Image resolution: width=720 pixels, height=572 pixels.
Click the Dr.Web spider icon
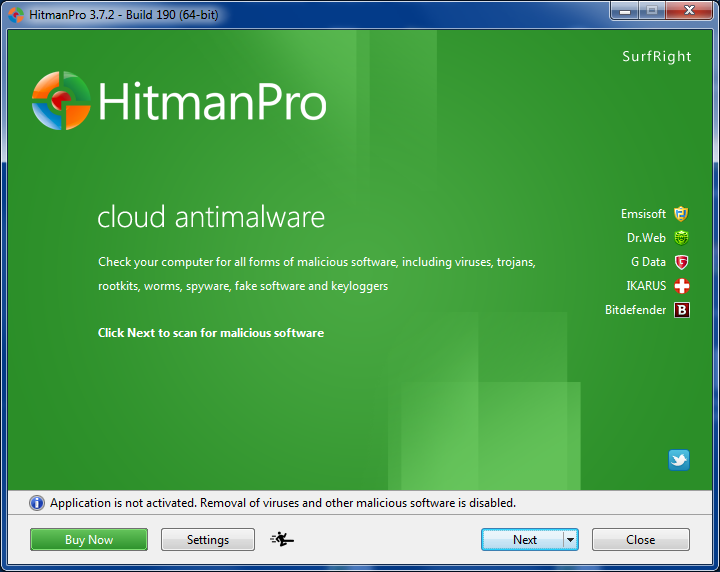point(681,238)
